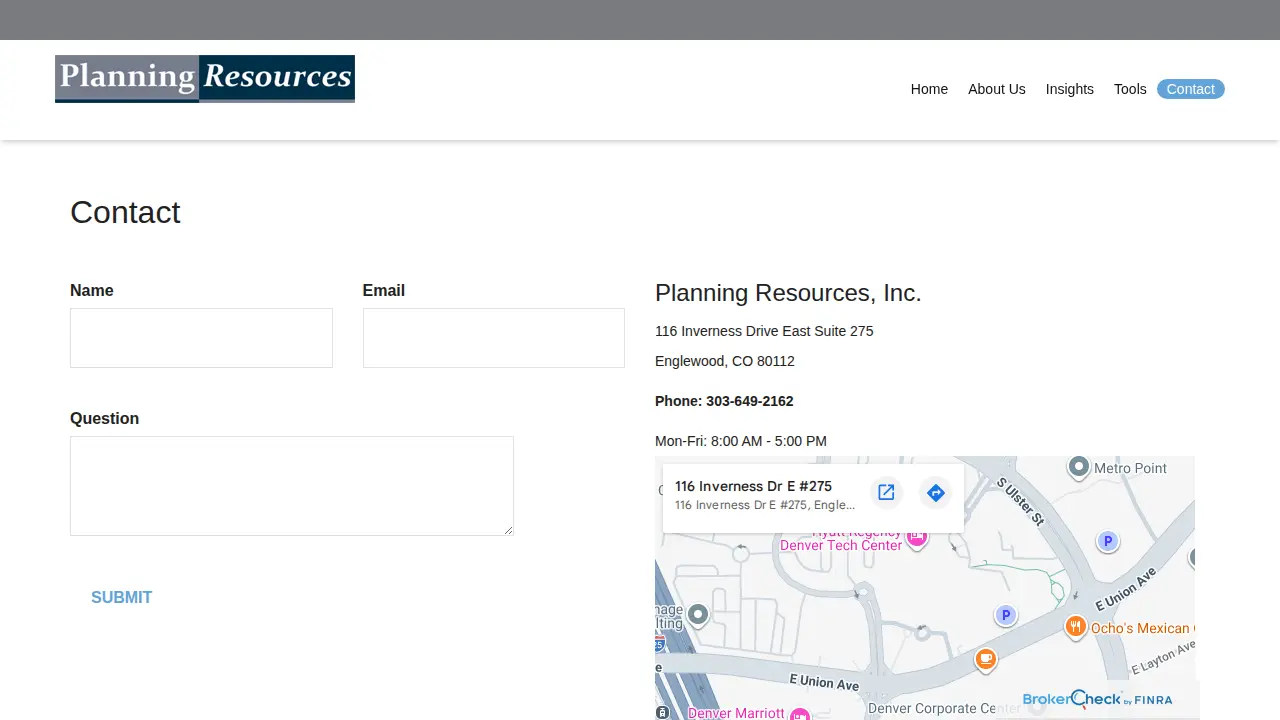Select the pink Hyatt Regency hotel pin
The width and height of the screenshot is (1280, 720).
click(x=916, y=537)
